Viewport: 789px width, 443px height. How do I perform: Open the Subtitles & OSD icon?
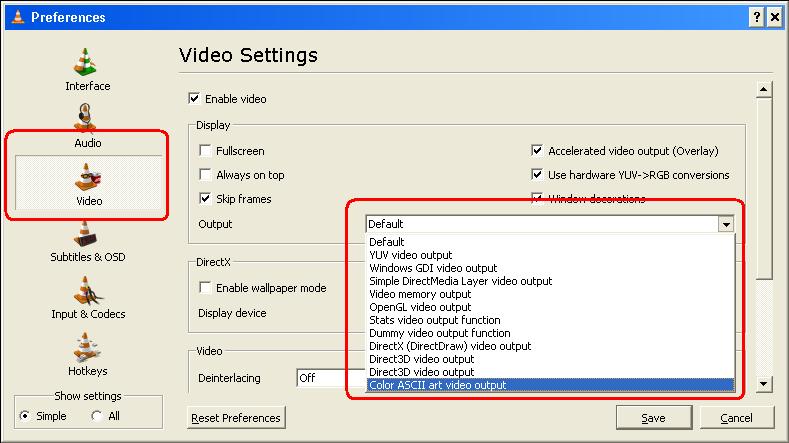(x=86, y=234)
